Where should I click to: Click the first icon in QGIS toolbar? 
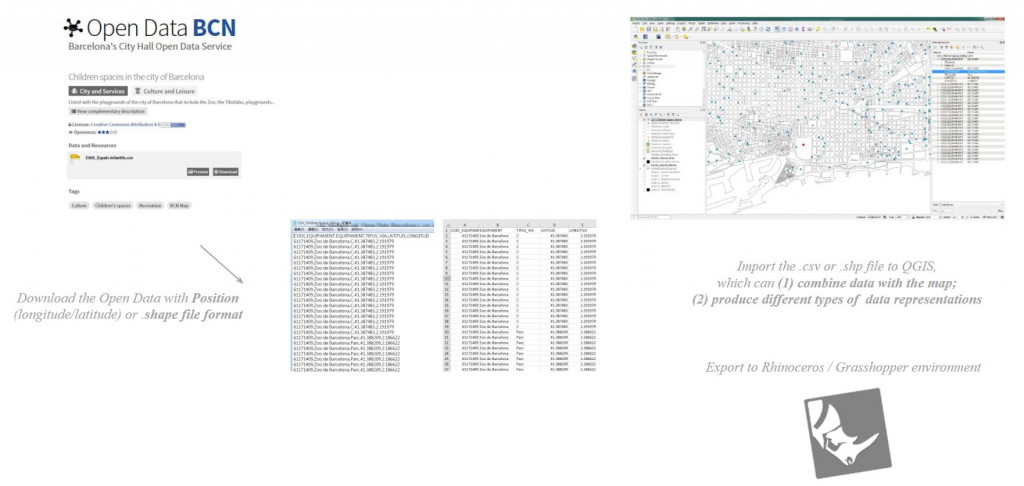tap(634, 29)
